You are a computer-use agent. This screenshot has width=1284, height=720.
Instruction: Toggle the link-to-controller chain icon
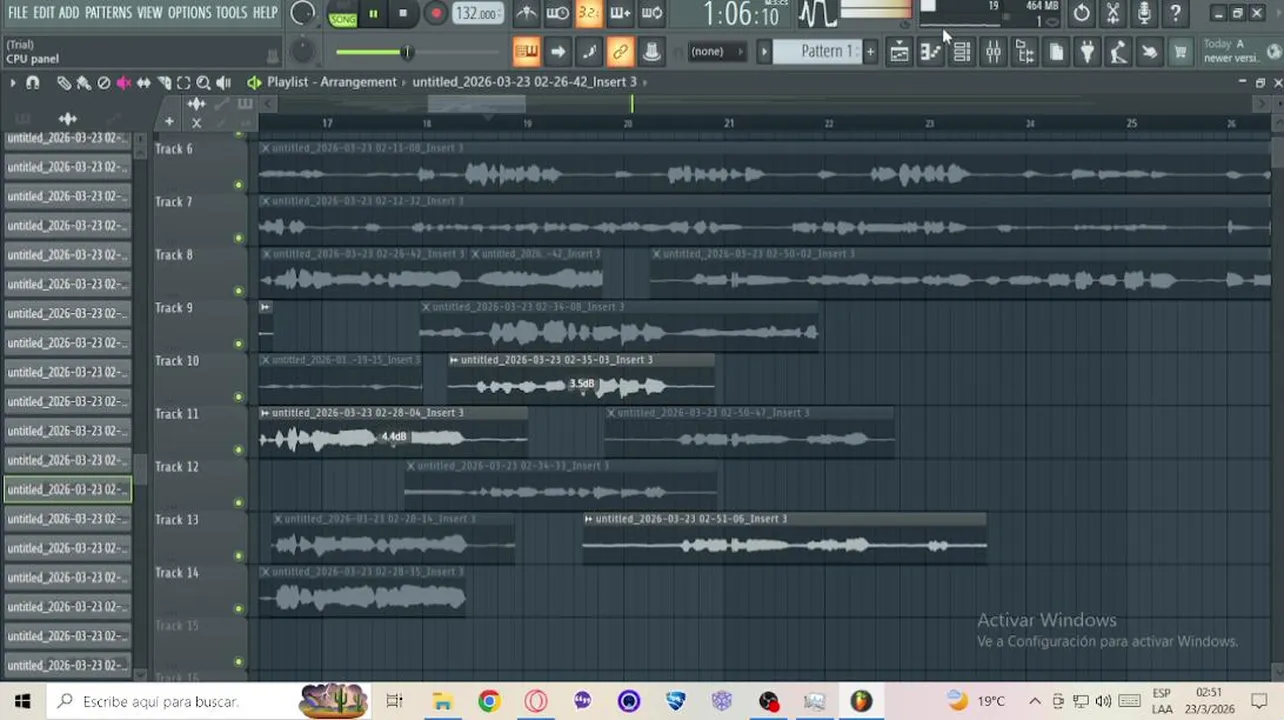coord(620,51)
